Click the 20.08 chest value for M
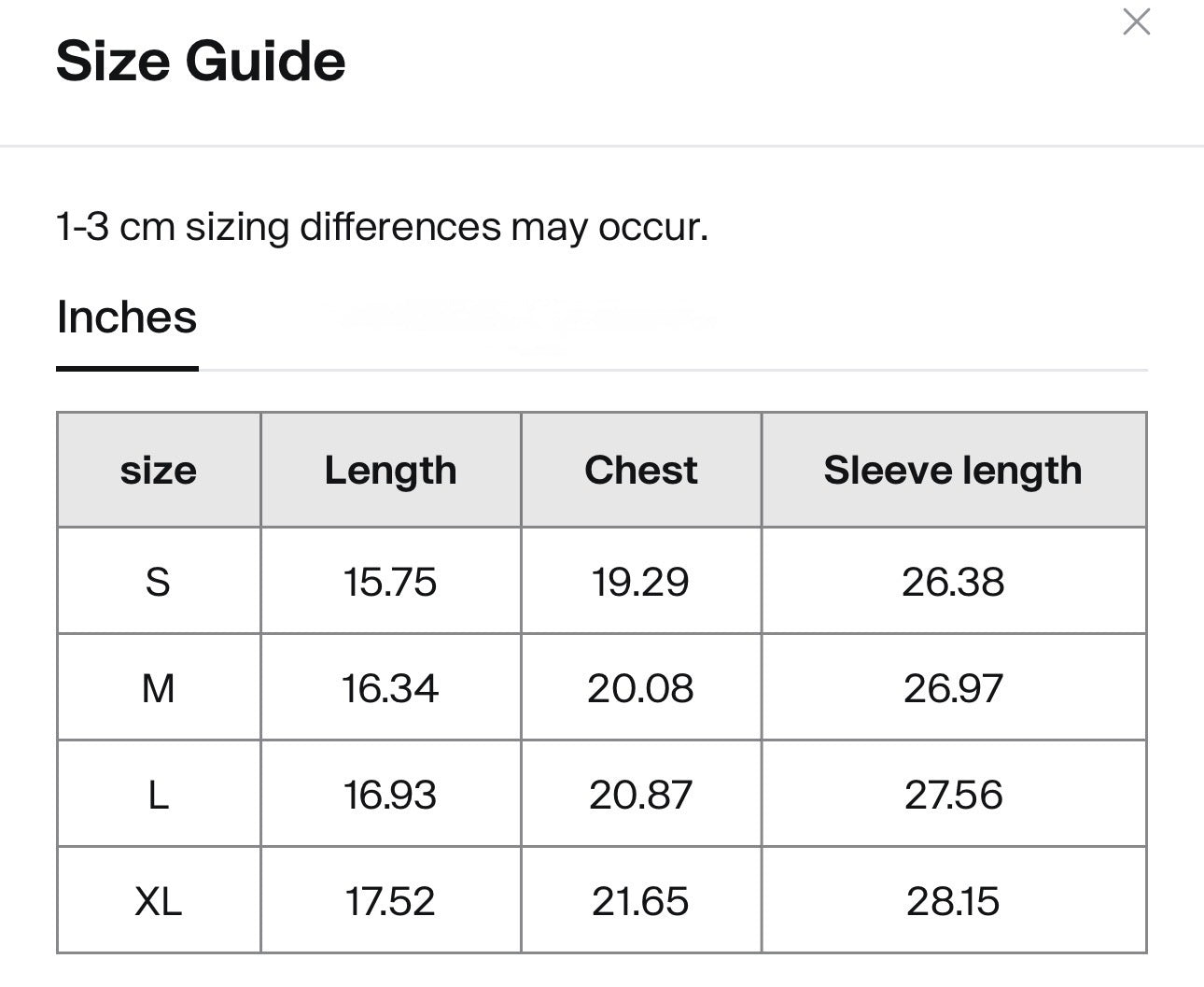The height and width of the screenshot is (987, 1204). click(641, 688)
